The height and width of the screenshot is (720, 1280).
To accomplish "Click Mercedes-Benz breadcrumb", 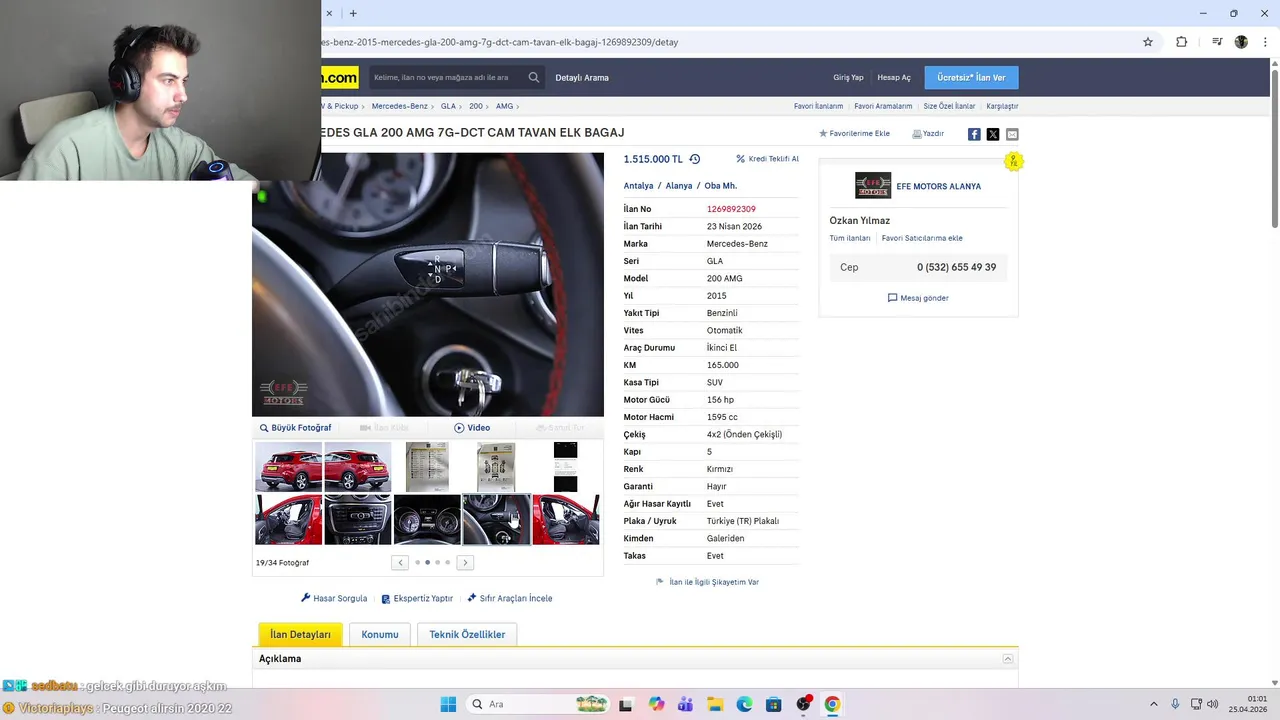I will pyautogui.click(x=399, y=106).
